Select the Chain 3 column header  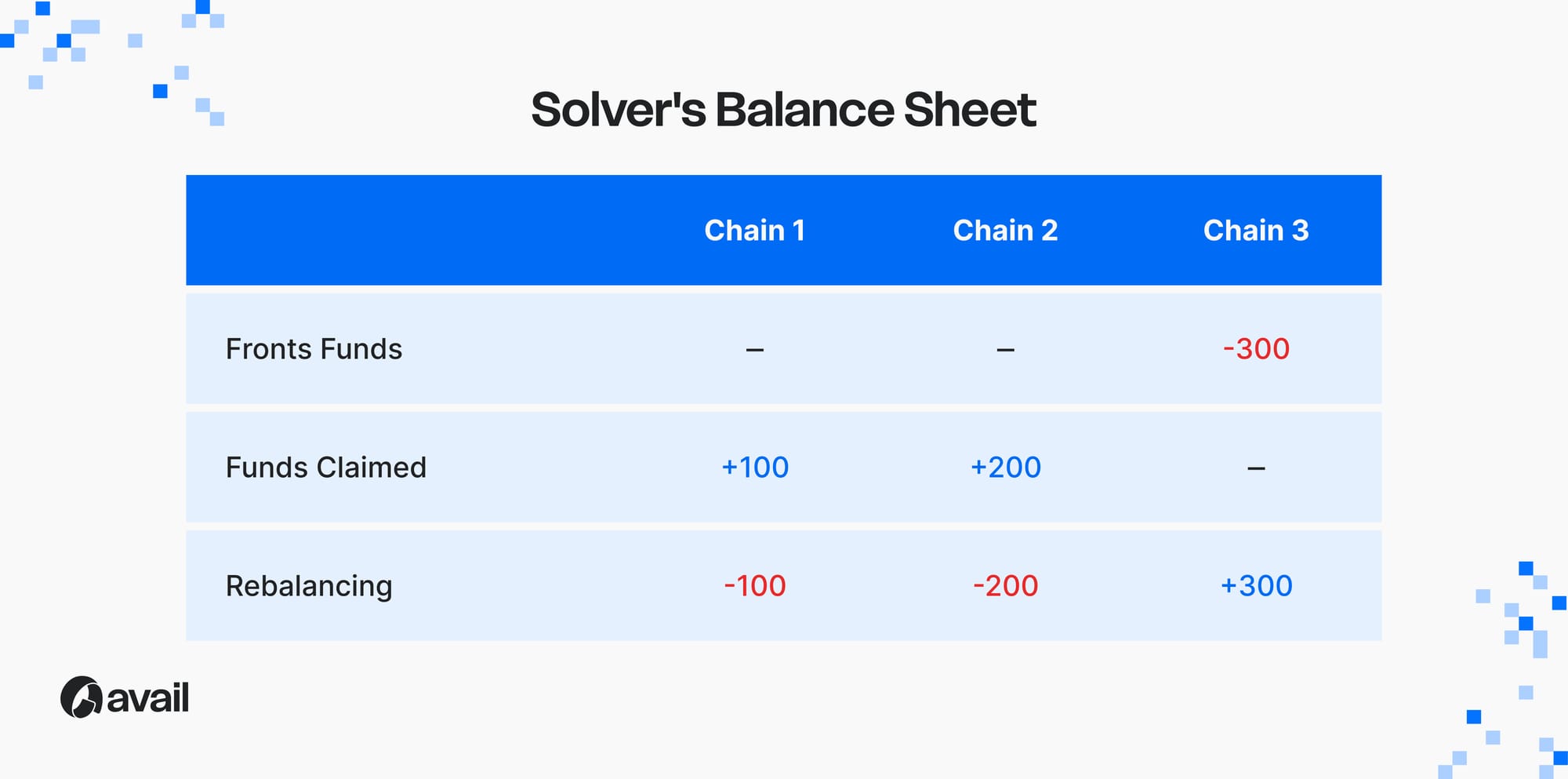pos(1256,231)
